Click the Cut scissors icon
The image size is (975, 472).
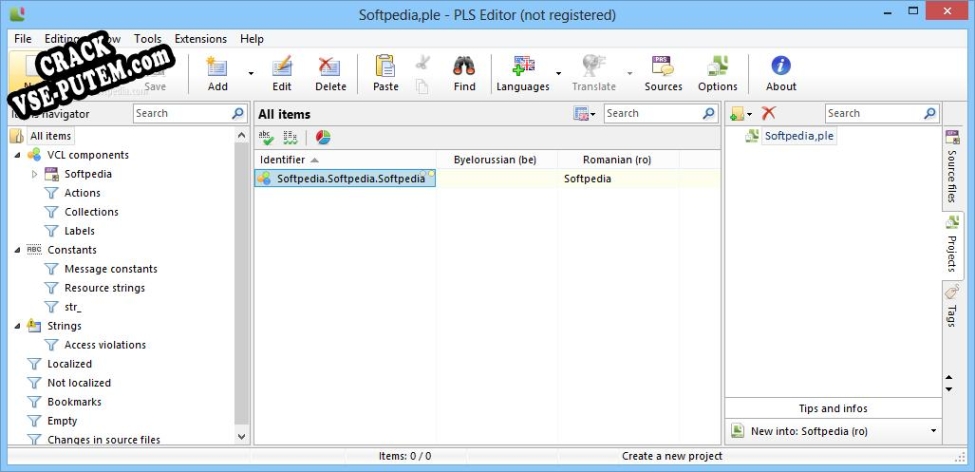click(423, 62)
